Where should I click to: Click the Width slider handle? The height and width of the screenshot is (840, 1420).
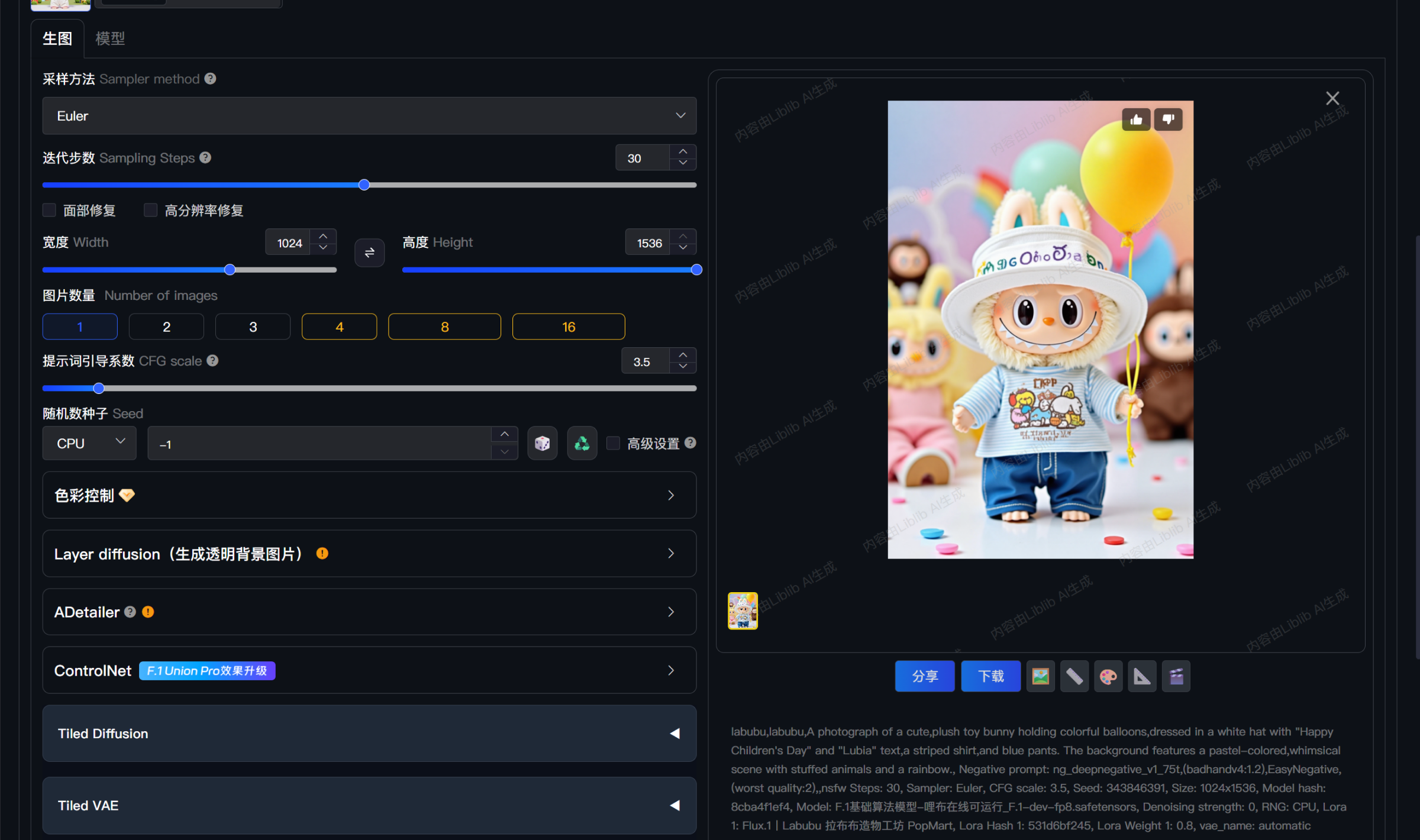click(230, 270)
